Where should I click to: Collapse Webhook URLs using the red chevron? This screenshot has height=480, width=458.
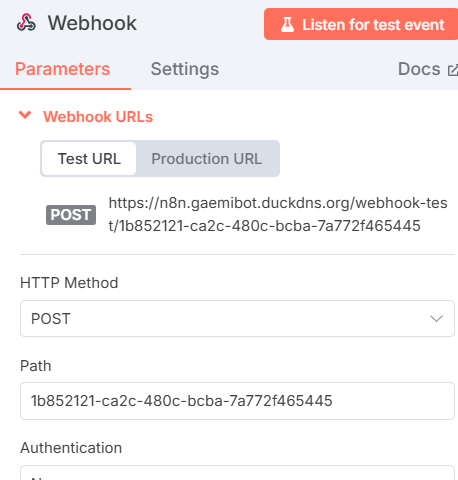pyautogui.click(x=25, y=115)
